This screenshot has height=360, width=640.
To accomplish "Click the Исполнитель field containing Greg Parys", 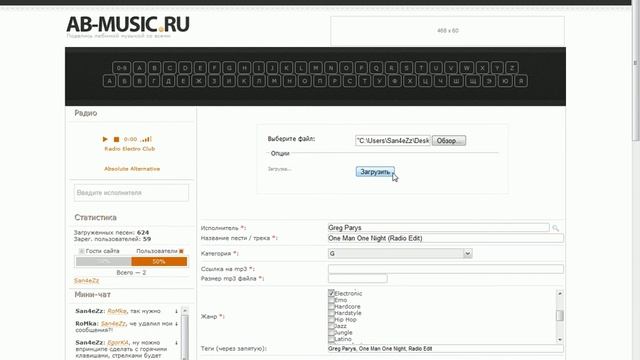I will [x=439, y=228].
